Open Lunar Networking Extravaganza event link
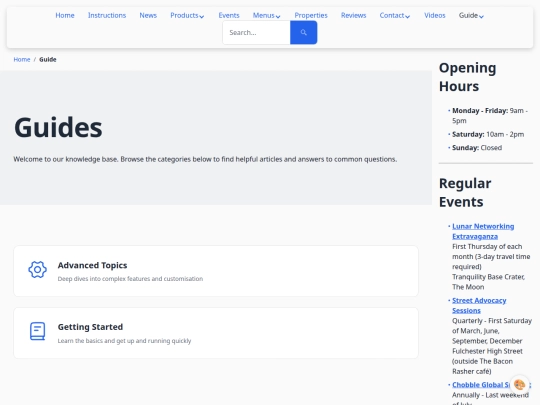Image resolution: width=540 pixels, height=405 pixels. [x=483, y=231]
